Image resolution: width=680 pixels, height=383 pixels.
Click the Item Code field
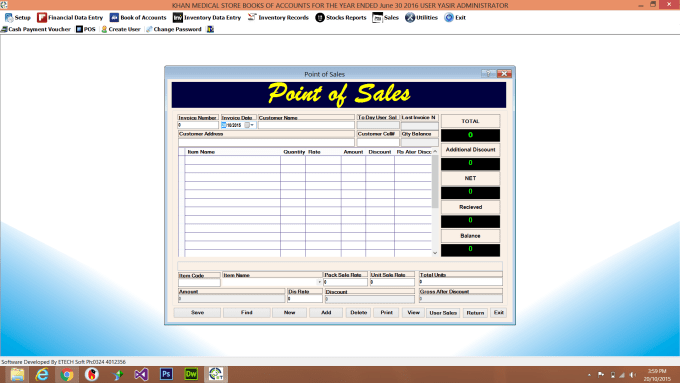click(x=199, y=282)
